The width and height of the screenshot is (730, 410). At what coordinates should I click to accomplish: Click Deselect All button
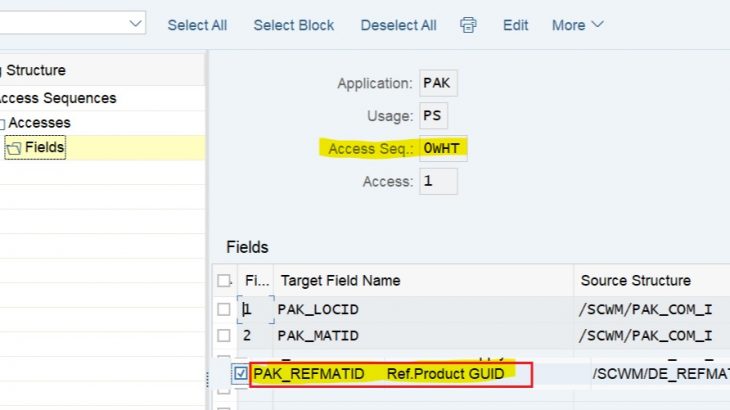point(398,25)
